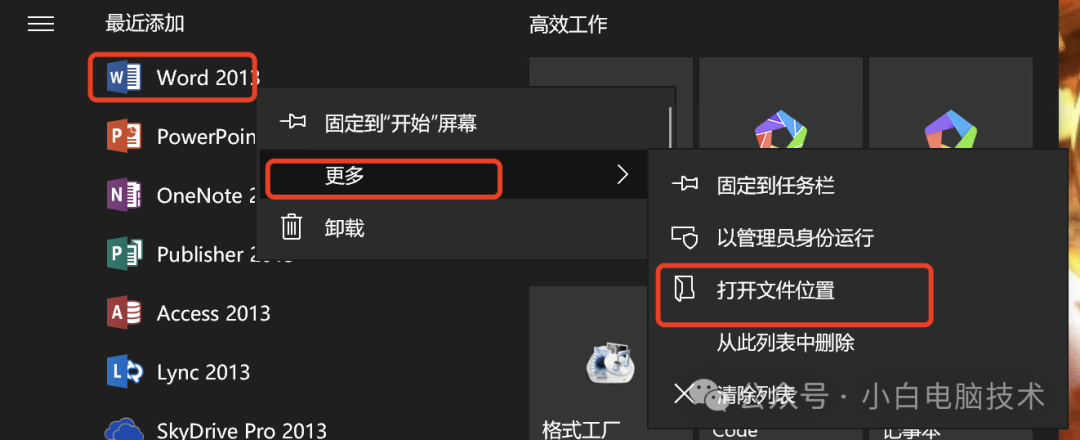This screenshot has width=1080, height=440.
Task: Expand the 更多 submenu arrow
Action: click(623, 175)
